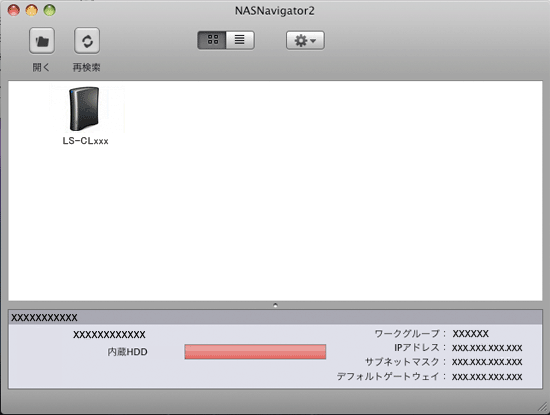This screenshot has height=415, width=550.
Task: Click the IPアドレス value field
Action: tap(487, 348)
